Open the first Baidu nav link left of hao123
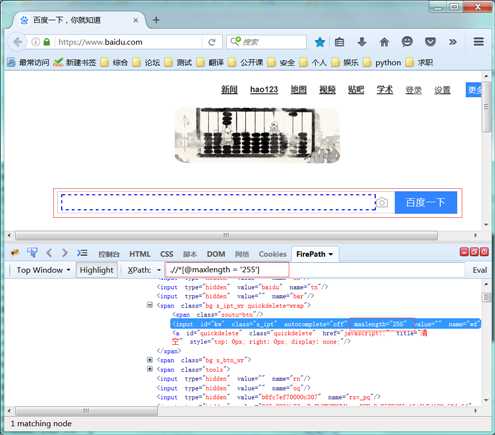495x435 pixels. click(x=229, y=89)
